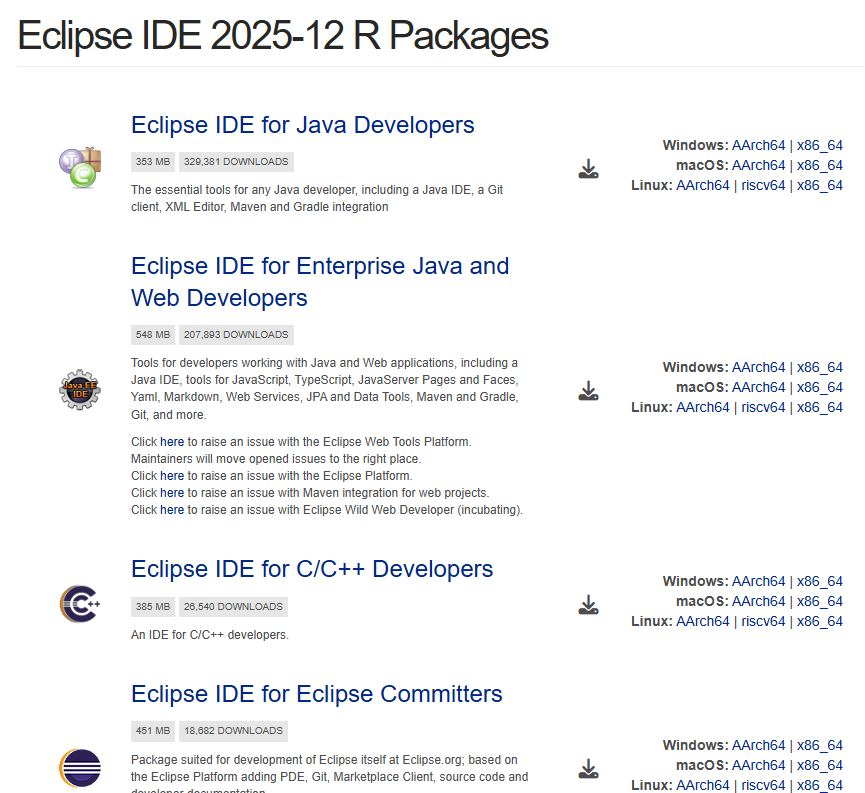Download Eclipse Committers Linux AArch64

[x=703, y=785]
